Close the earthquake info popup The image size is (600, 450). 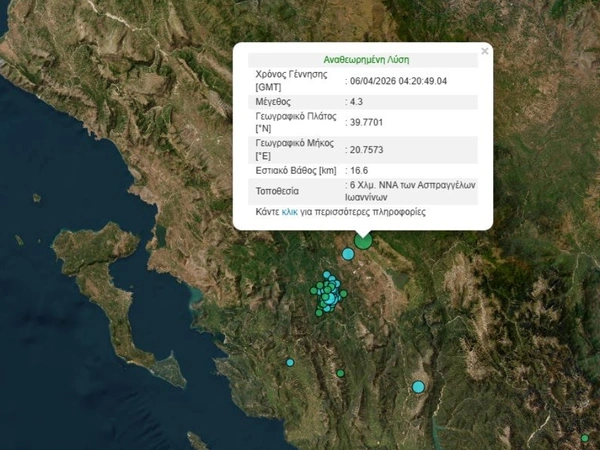pyautogui.click(x=485, y=51)
